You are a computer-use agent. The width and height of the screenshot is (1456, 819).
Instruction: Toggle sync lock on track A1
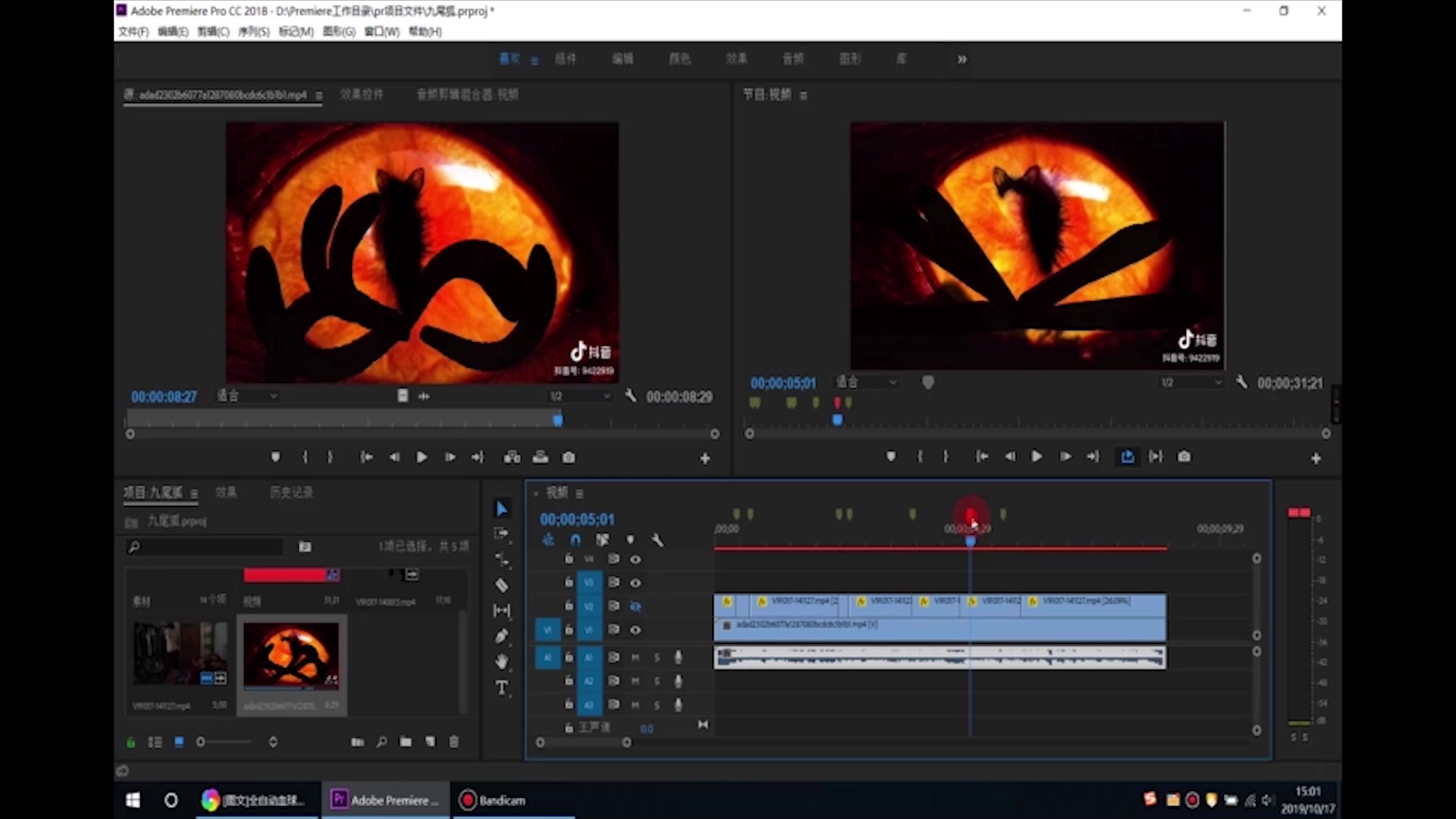pyautogui.click(x=613, y=657)
